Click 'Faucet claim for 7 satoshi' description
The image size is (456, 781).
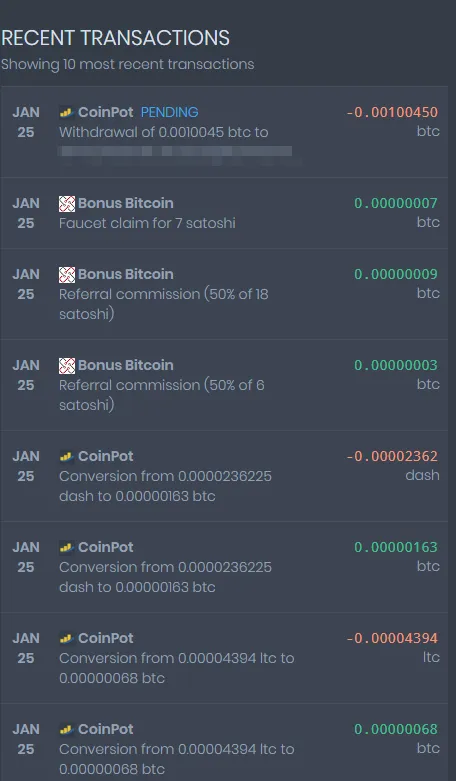coord(147,223)
